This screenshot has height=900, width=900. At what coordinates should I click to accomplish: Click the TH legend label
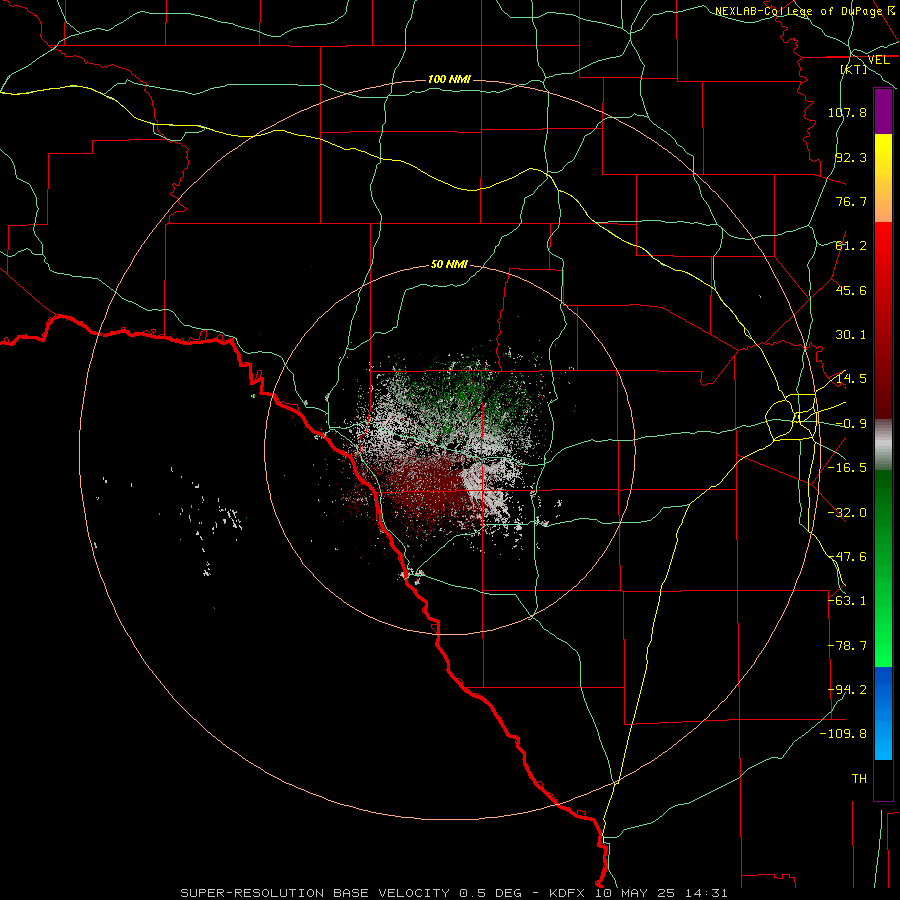(x=859, y=779)
